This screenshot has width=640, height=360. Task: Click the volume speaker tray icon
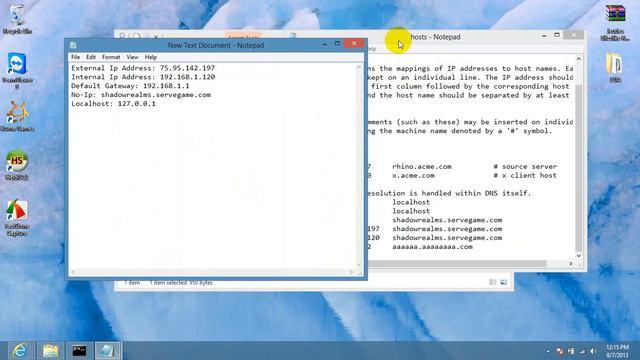tap(593, 351)
